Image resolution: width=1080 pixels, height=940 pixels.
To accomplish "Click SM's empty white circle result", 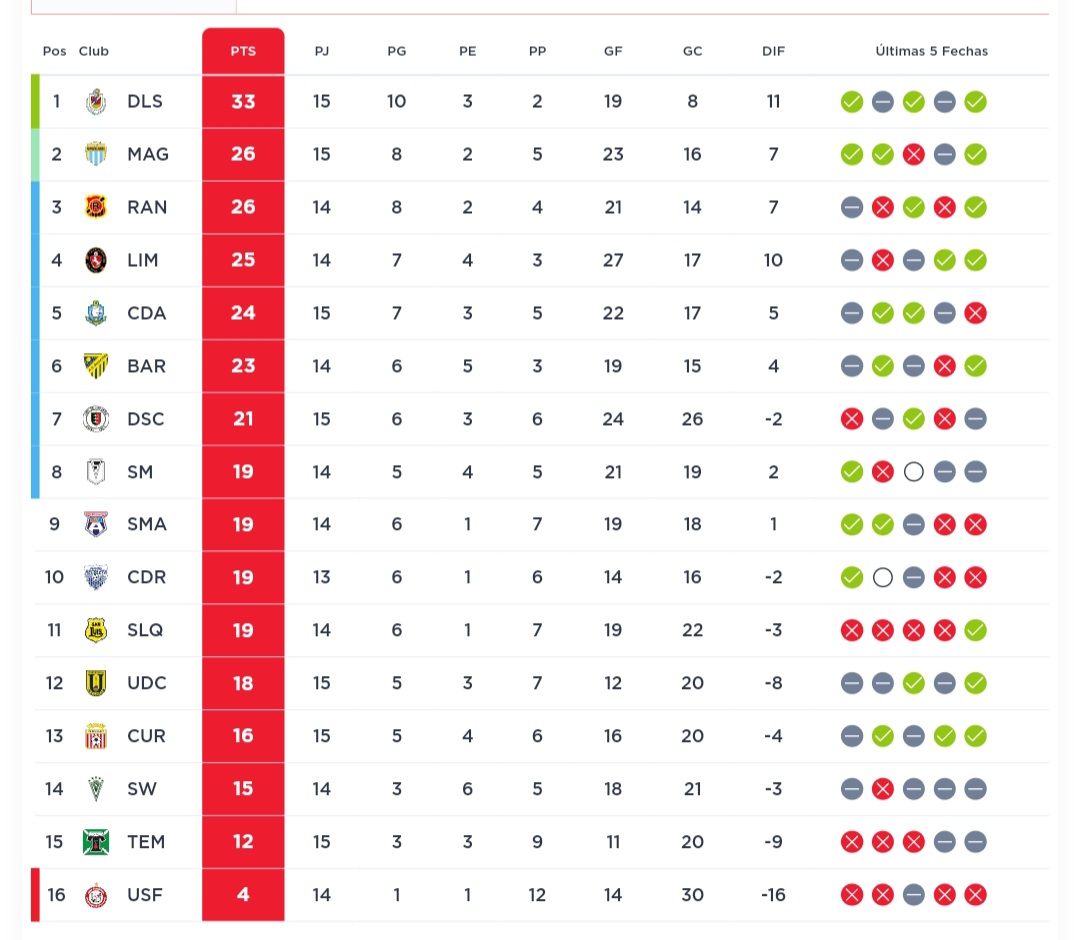I will point(913,472).
